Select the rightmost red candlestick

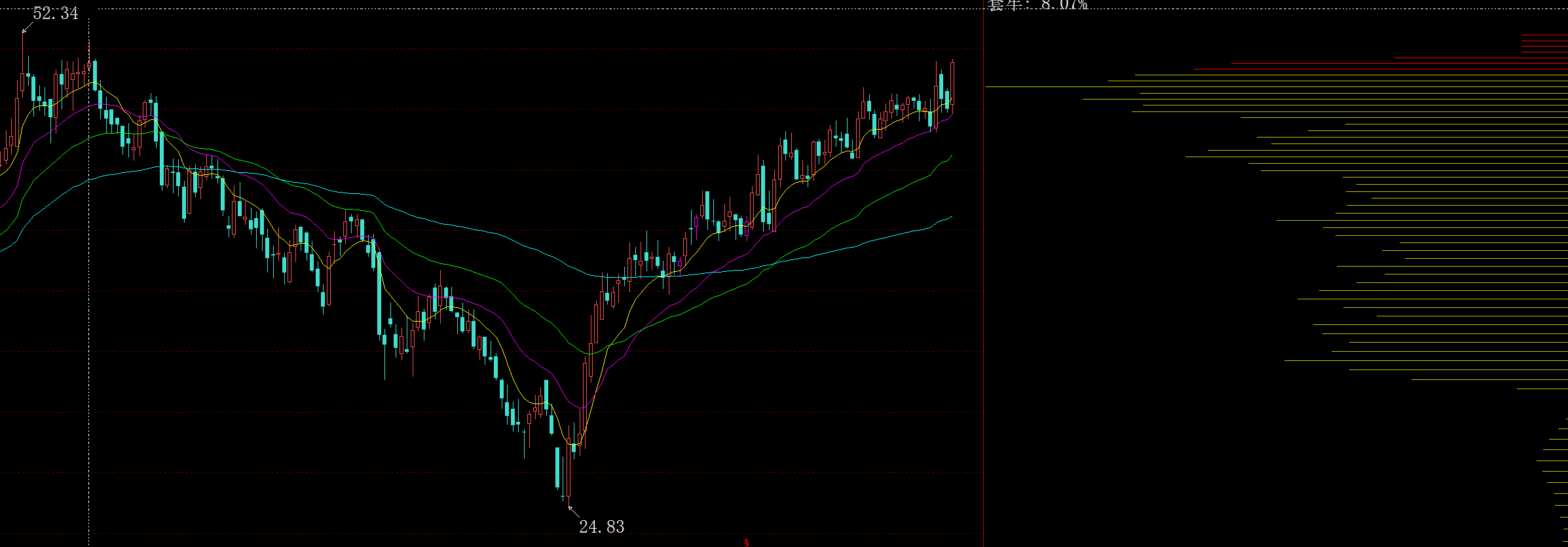point(952,83)
